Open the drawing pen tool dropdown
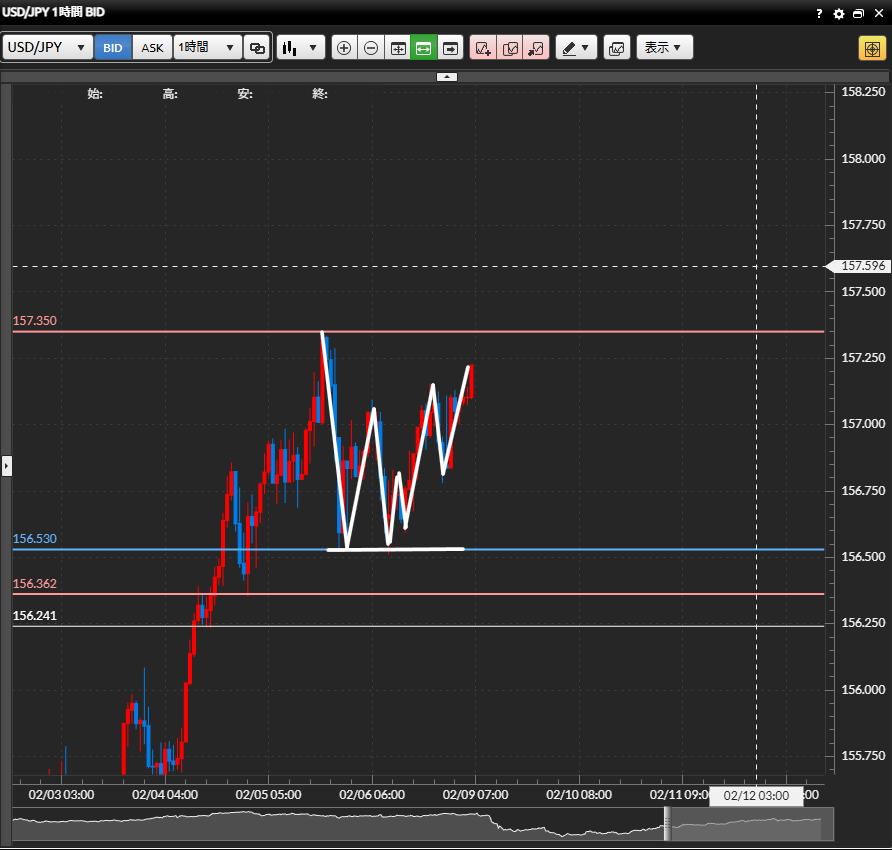The height and width of the screenshot is (850, 892). [x=576, y=48]
